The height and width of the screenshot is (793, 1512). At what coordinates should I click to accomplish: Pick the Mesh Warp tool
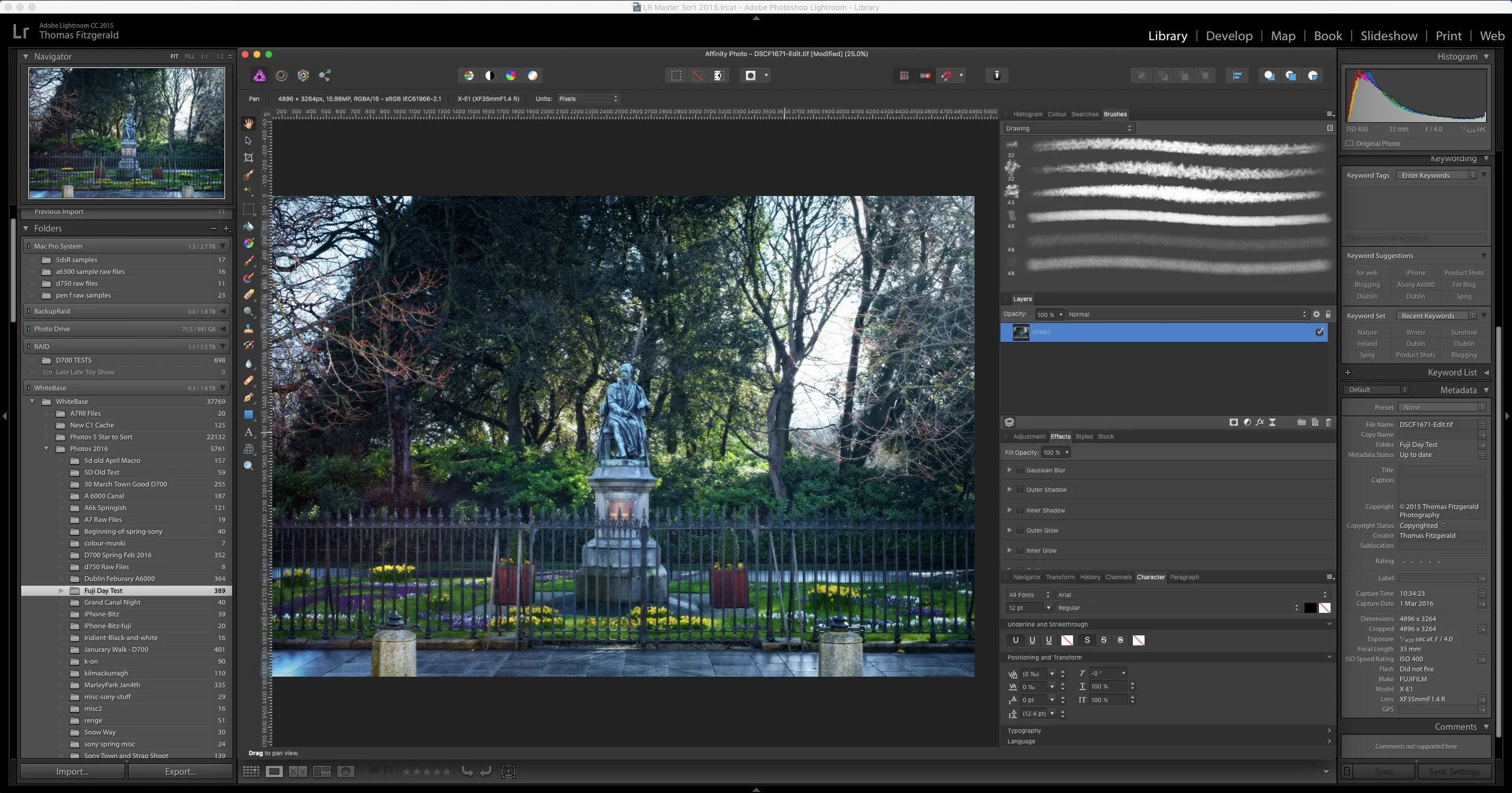coord(249,449)
